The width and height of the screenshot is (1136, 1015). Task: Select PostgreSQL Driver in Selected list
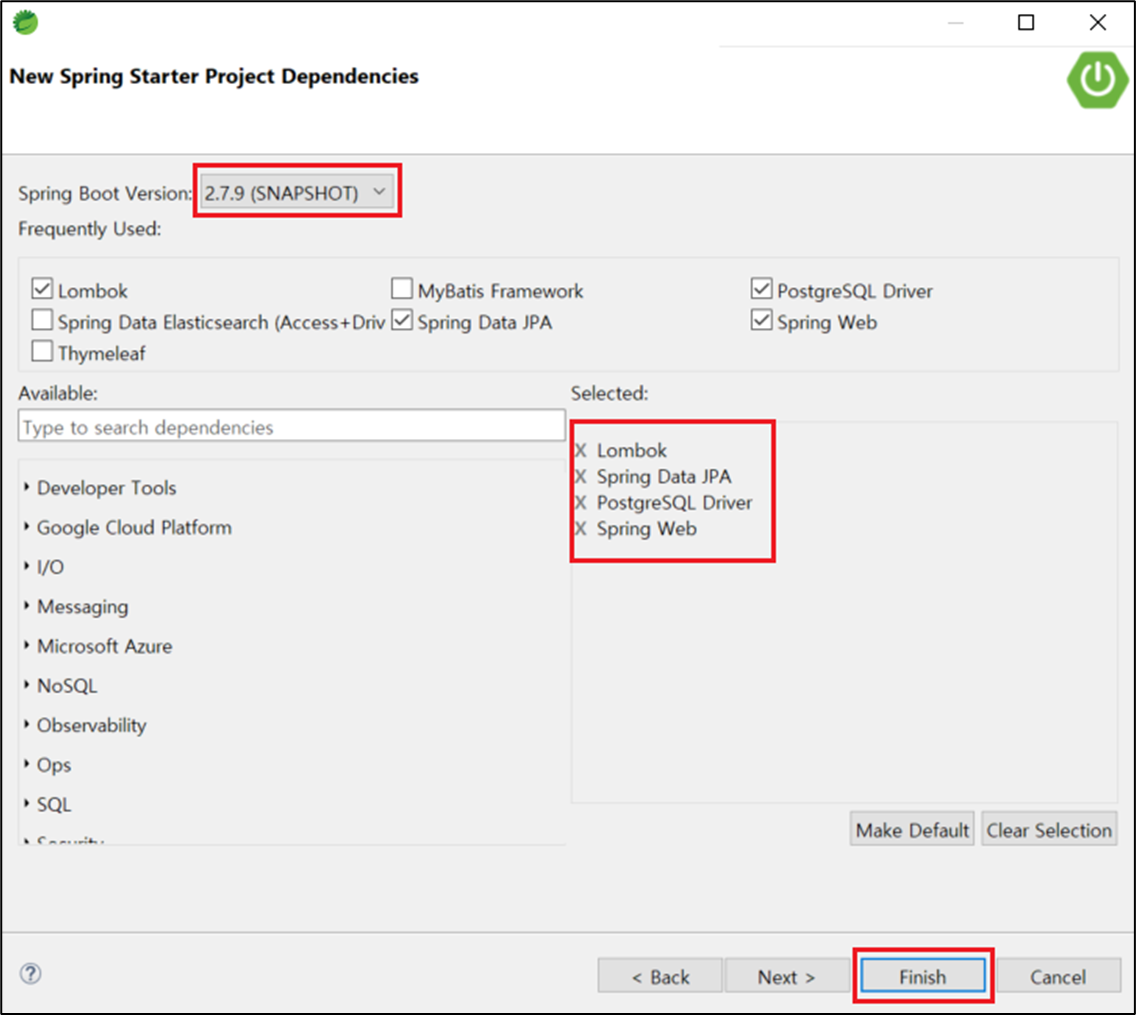tap(674, 503)
